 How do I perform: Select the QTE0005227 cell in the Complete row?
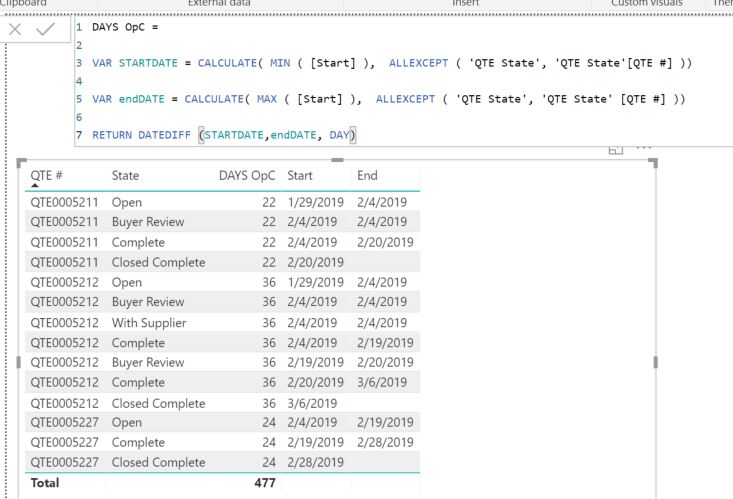(65, 442)
